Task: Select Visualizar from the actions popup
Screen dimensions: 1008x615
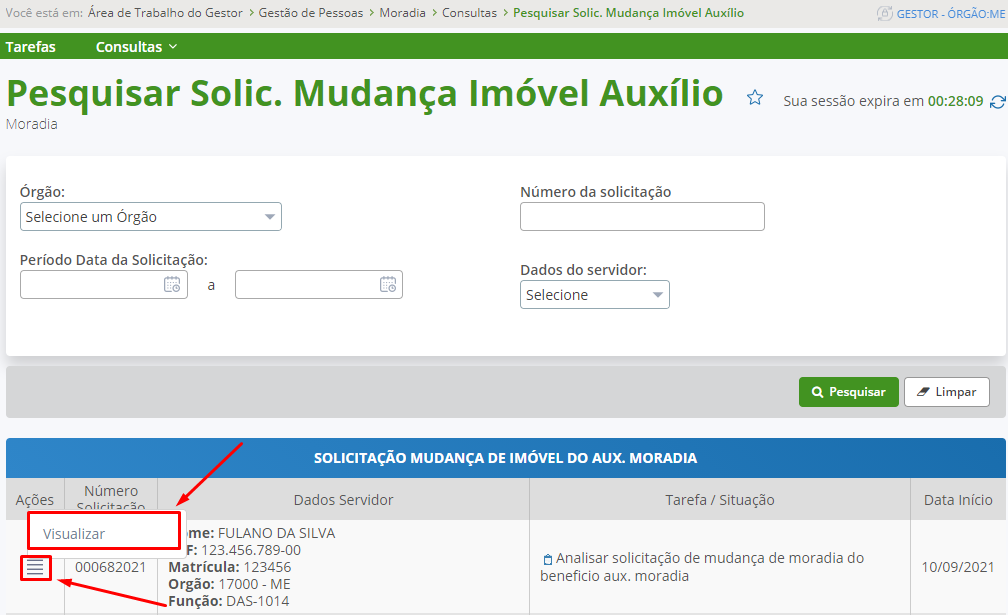Action: point(74,534)
